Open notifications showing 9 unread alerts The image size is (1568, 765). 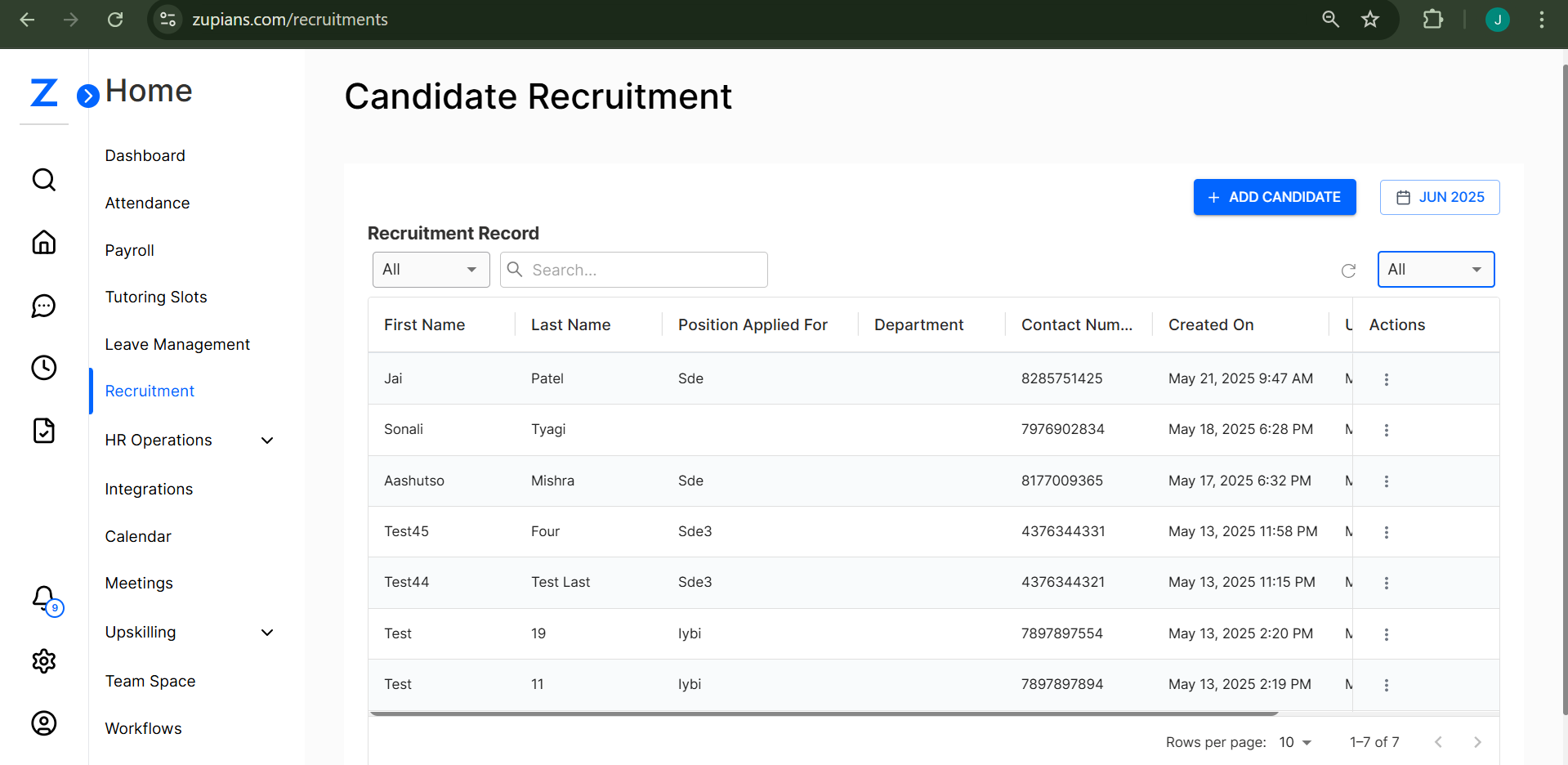tap(43, 599)
